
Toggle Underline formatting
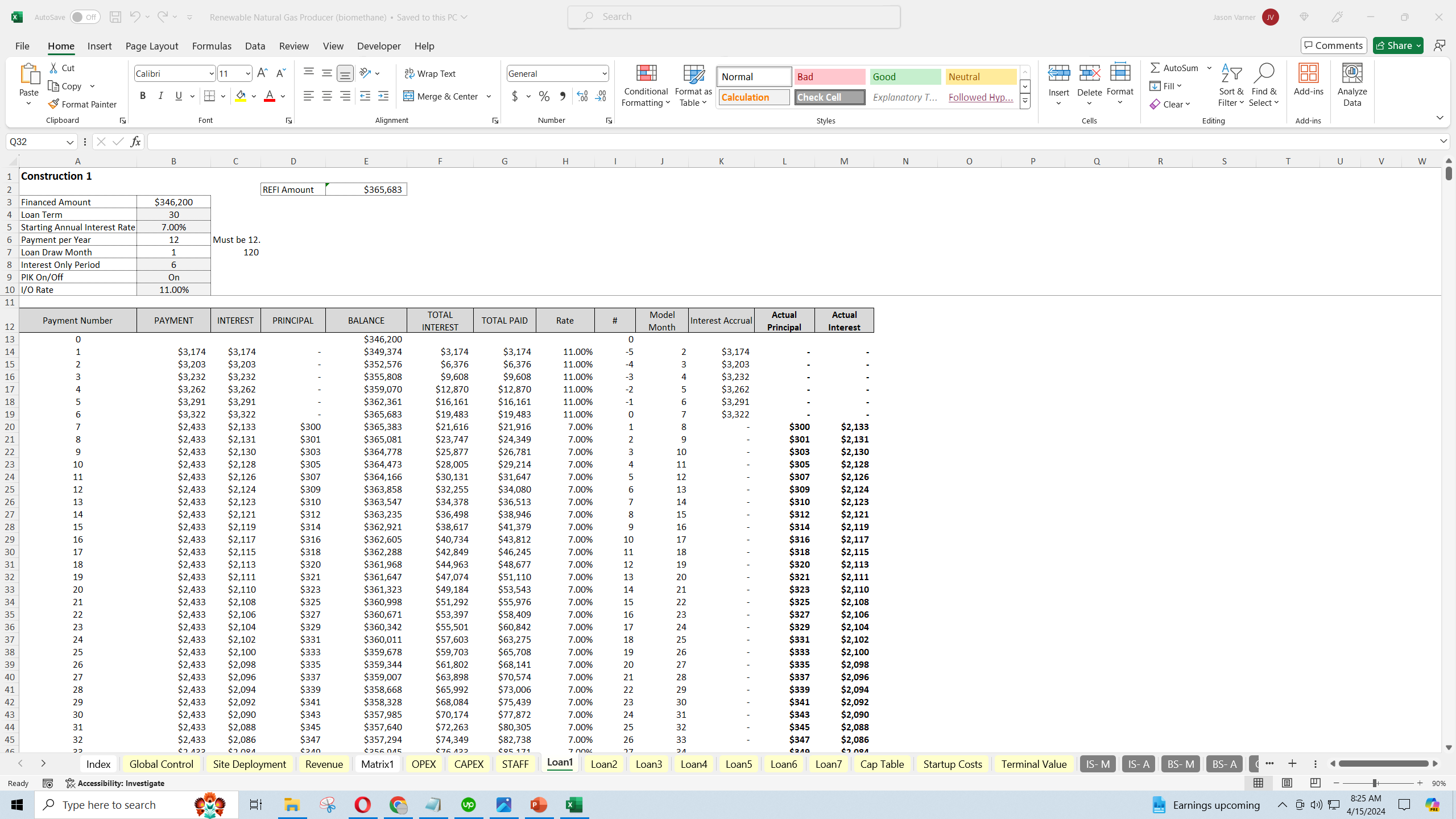[x=179, y=96]
